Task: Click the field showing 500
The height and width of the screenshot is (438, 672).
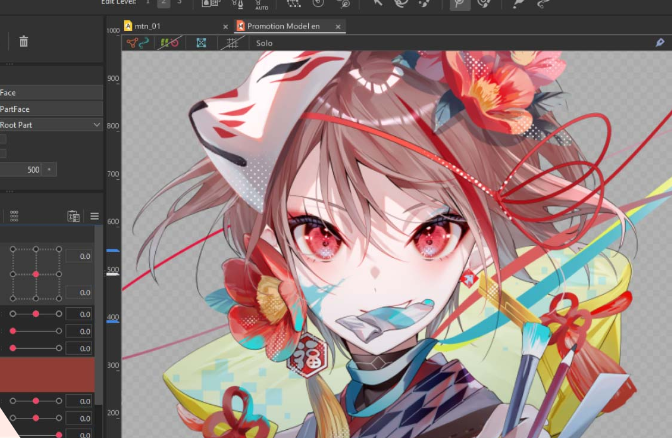Action: point(21,169)
